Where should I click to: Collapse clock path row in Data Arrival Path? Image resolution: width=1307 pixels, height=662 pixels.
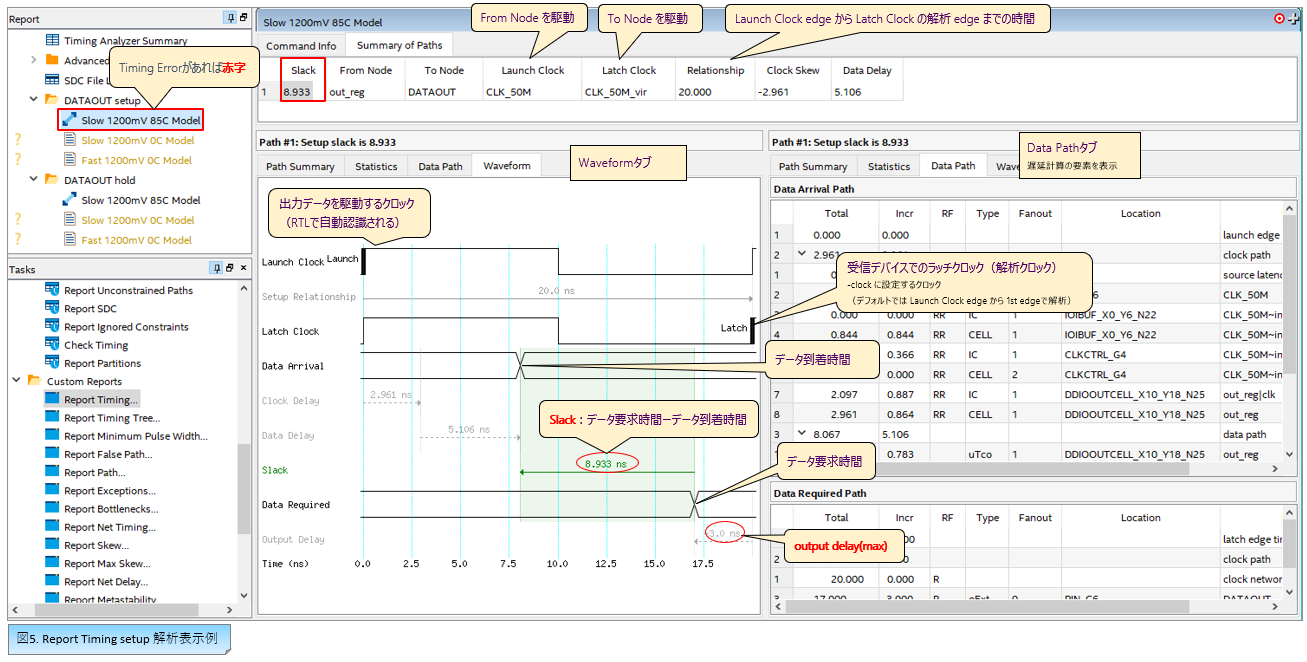coord(801,255)
